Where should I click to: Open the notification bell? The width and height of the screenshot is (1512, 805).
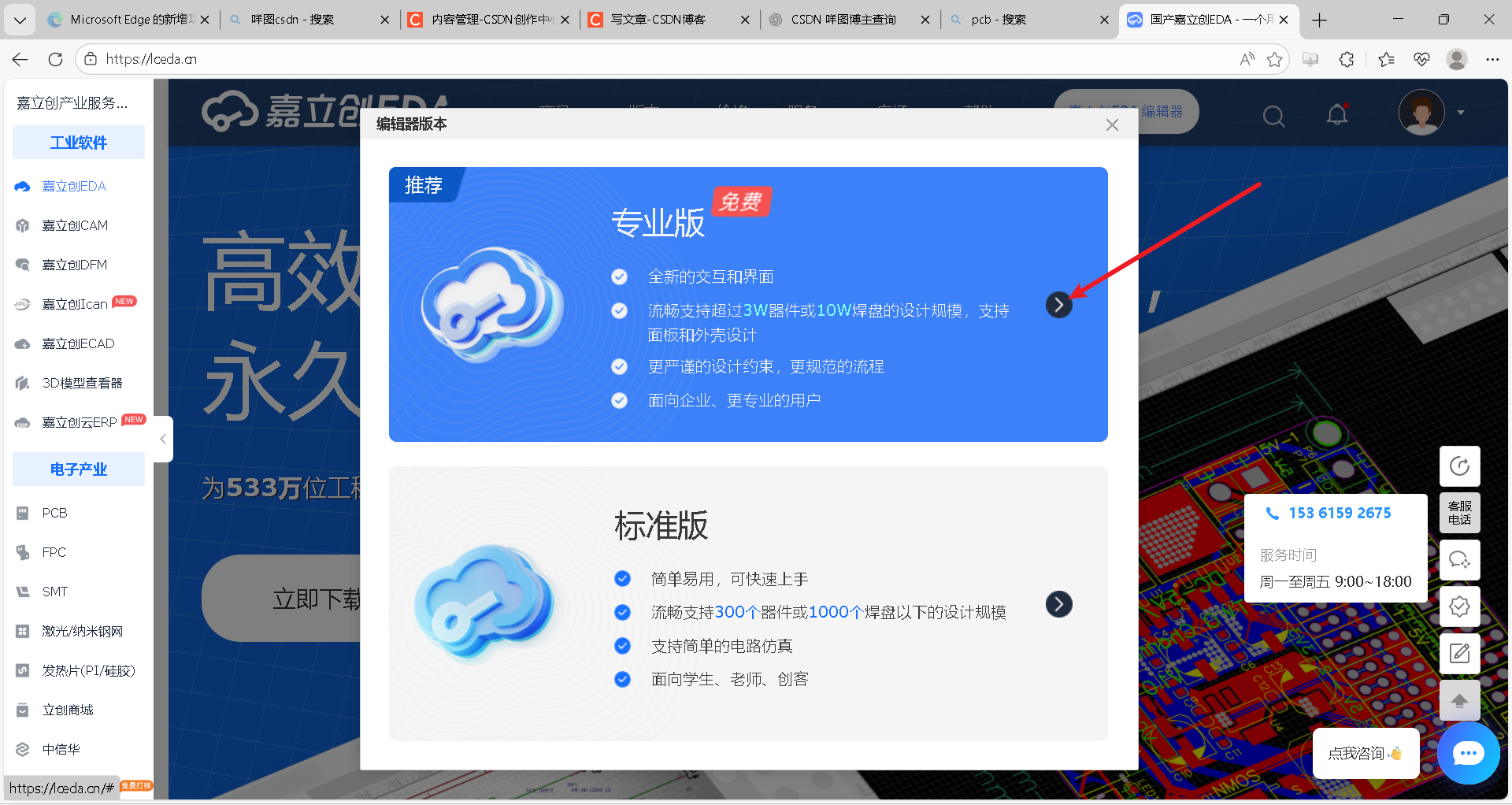(x=1336, y=114)
